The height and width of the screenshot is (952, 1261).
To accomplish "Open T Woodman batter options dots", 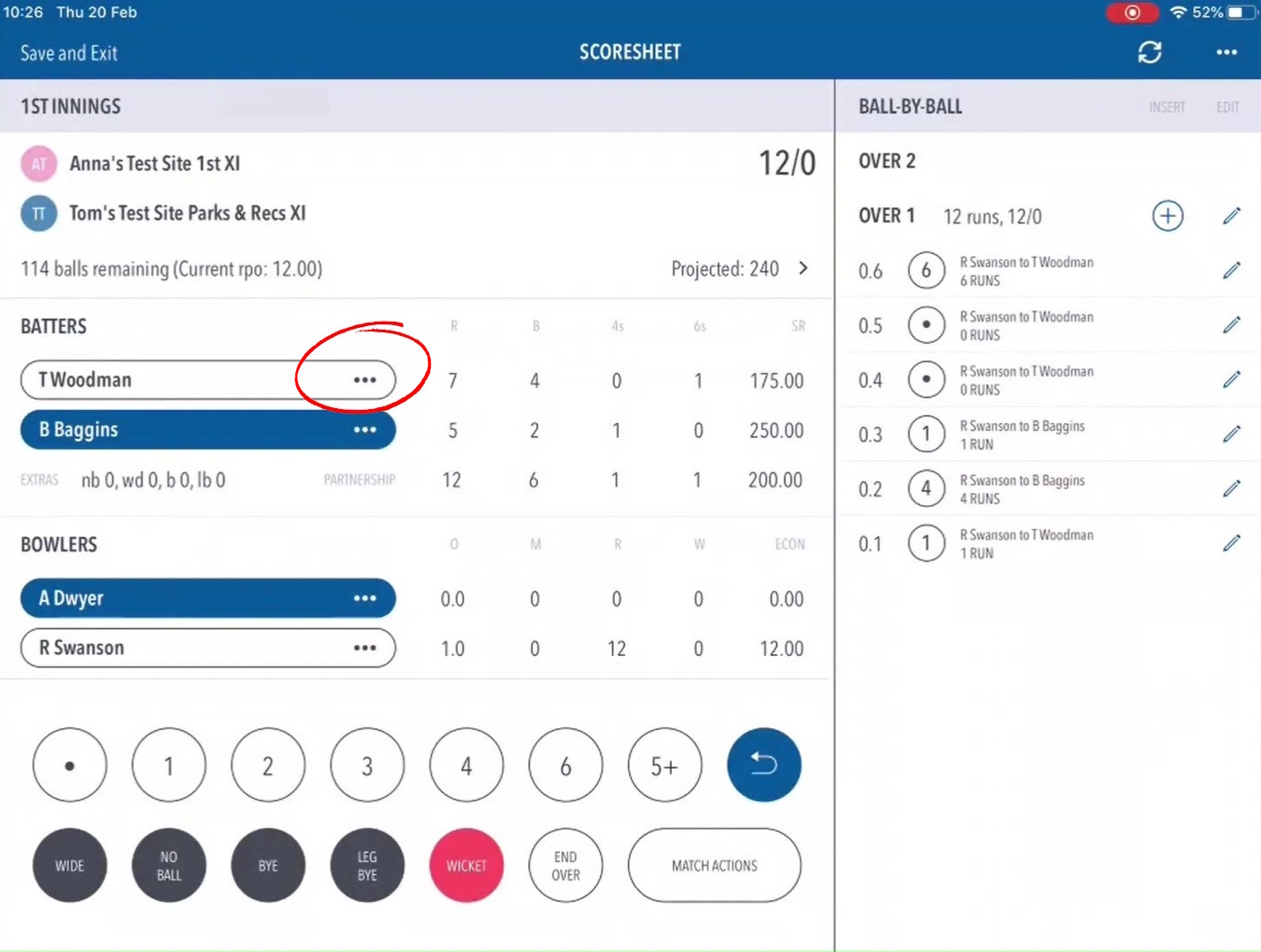I will pyautogui.click(x=364, y=380).
